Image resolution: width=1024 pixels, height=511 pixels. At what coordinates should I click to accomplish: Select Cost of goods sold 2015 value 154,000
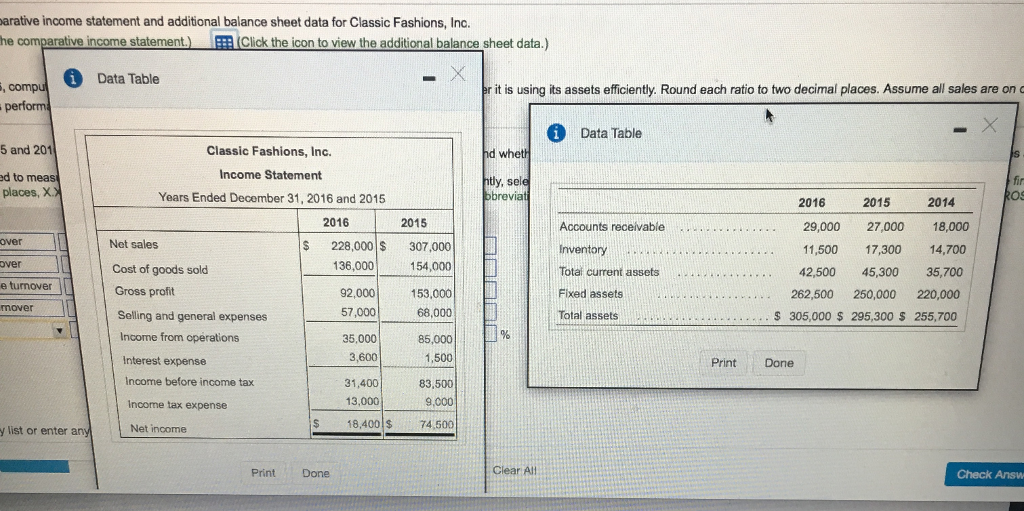click(x=430, y=266)
